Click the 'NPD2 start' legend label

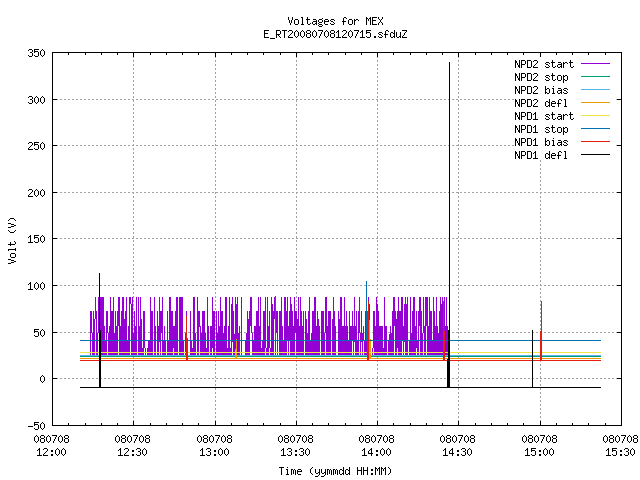(544, 64)
